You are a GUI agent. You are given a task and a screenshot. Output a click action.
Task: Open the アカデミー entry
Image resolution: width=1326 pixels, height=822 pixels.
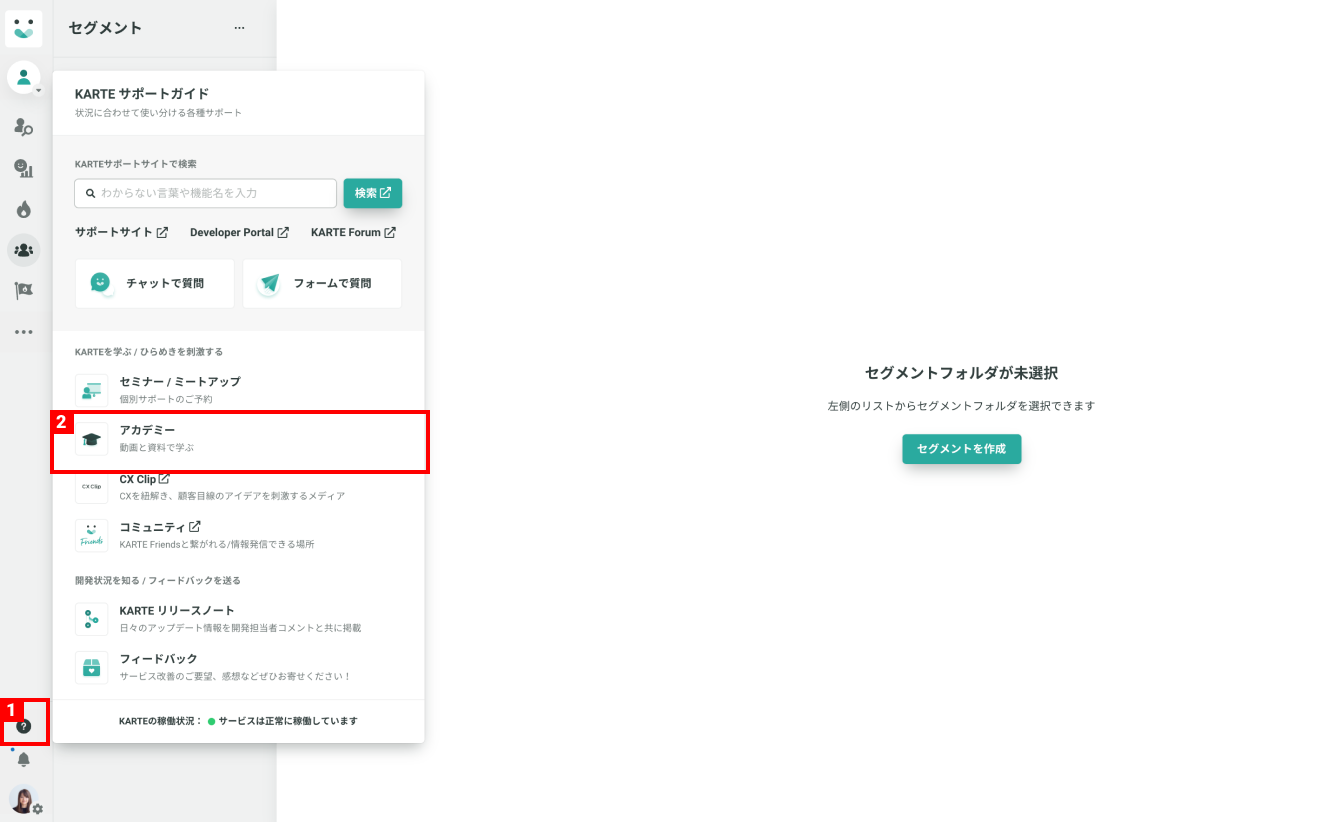tap(239, 439)
